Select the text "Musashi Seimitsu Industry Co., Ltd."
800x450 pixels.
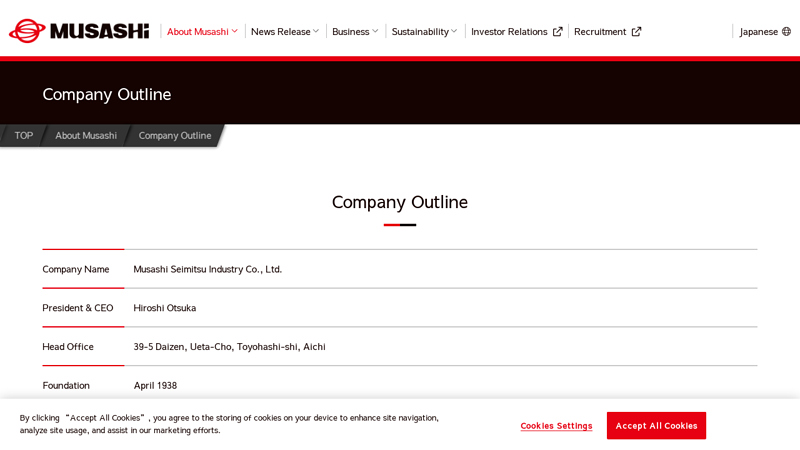click(x=208, y=269)
